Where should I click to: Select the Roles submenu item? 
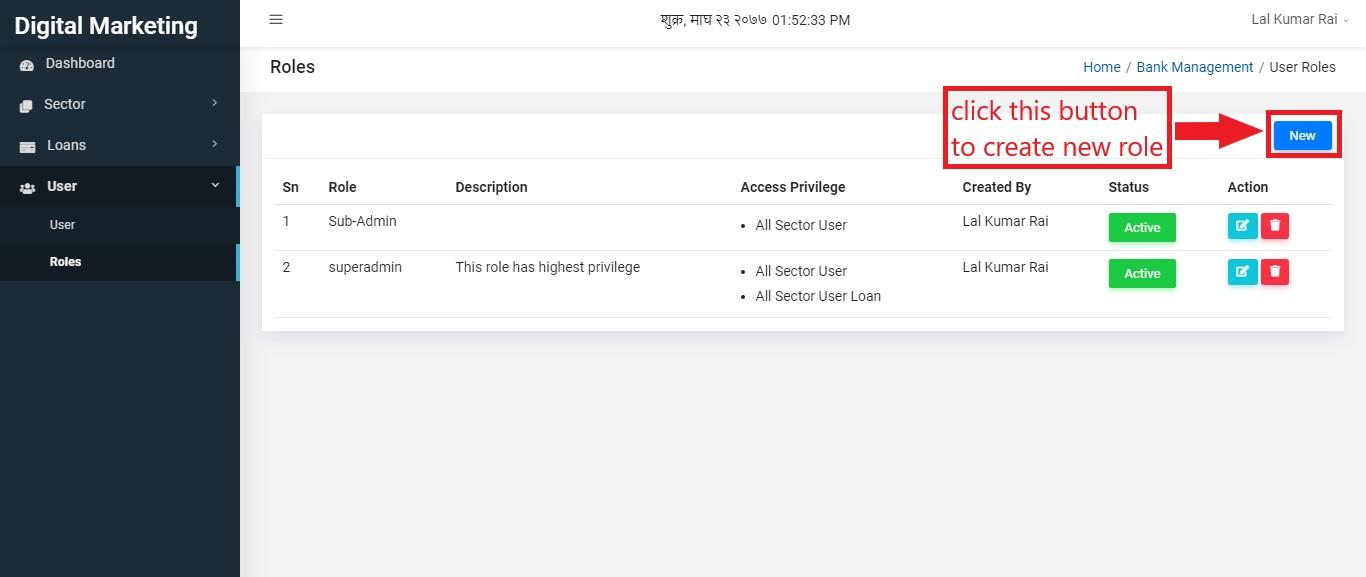pos(119,262)
